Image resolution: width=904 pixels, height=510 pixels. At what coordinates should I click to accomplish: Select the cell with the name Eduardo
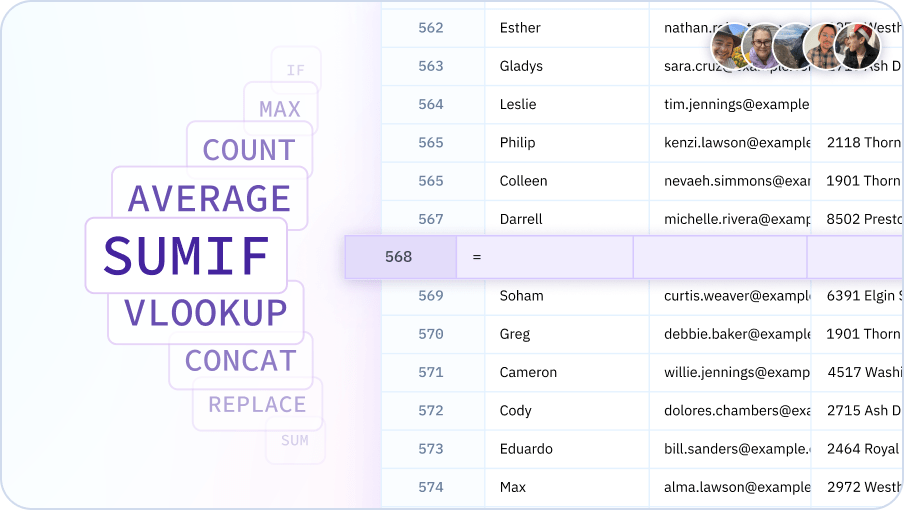tap(567, 449)
